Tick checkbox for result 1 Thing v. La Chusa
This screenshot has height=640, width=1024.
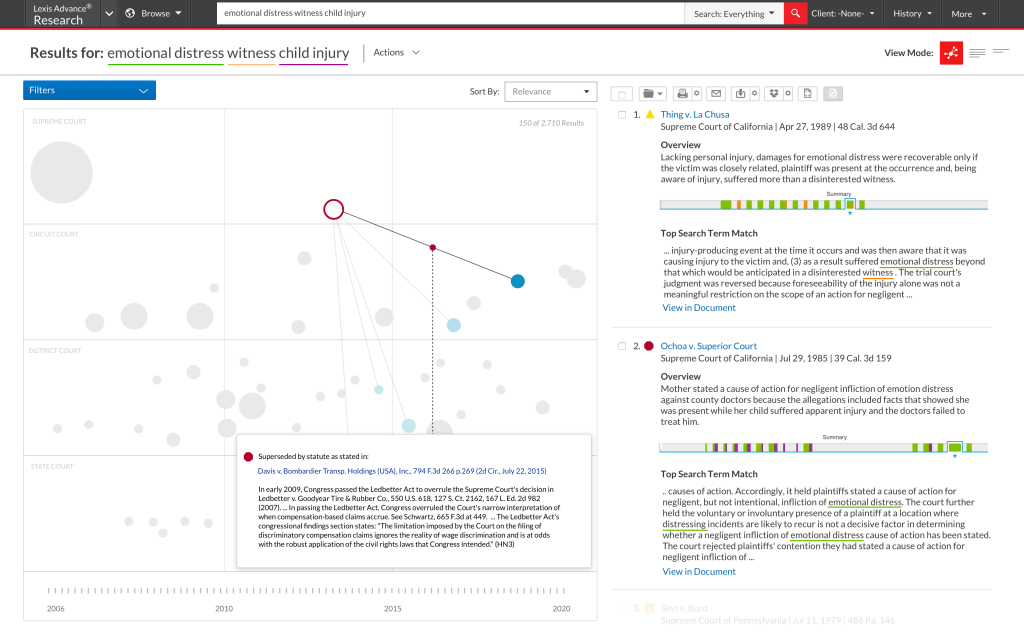click(x=622, y=115)
